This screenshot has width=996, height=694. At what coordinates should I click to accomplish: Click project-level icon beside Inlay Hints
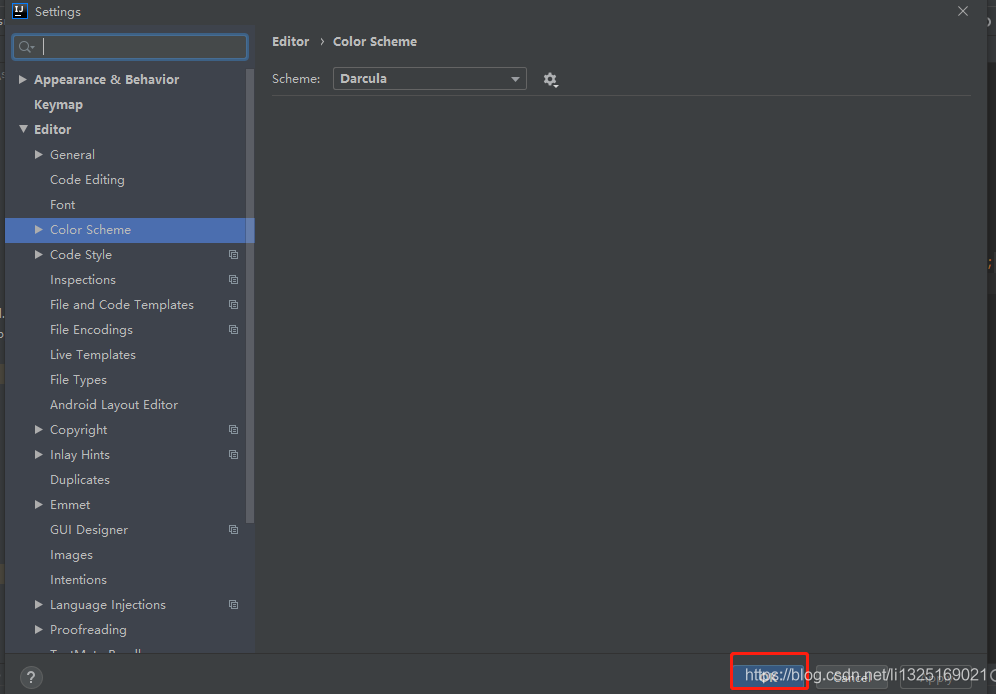[x=234, y=455]
